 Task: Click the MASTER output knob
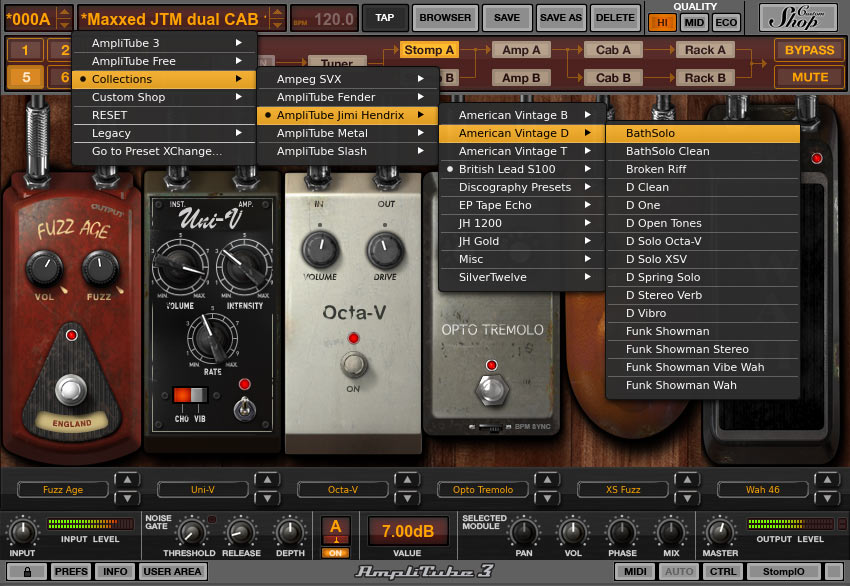pos(720,532)
